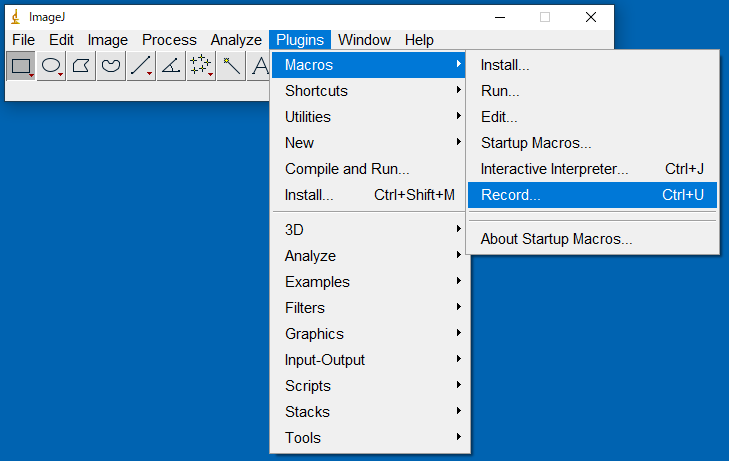This screenshot has width=729, height=461.
Task: Expand the Analyze plugins submenu
Action: [x=370, y=256]
